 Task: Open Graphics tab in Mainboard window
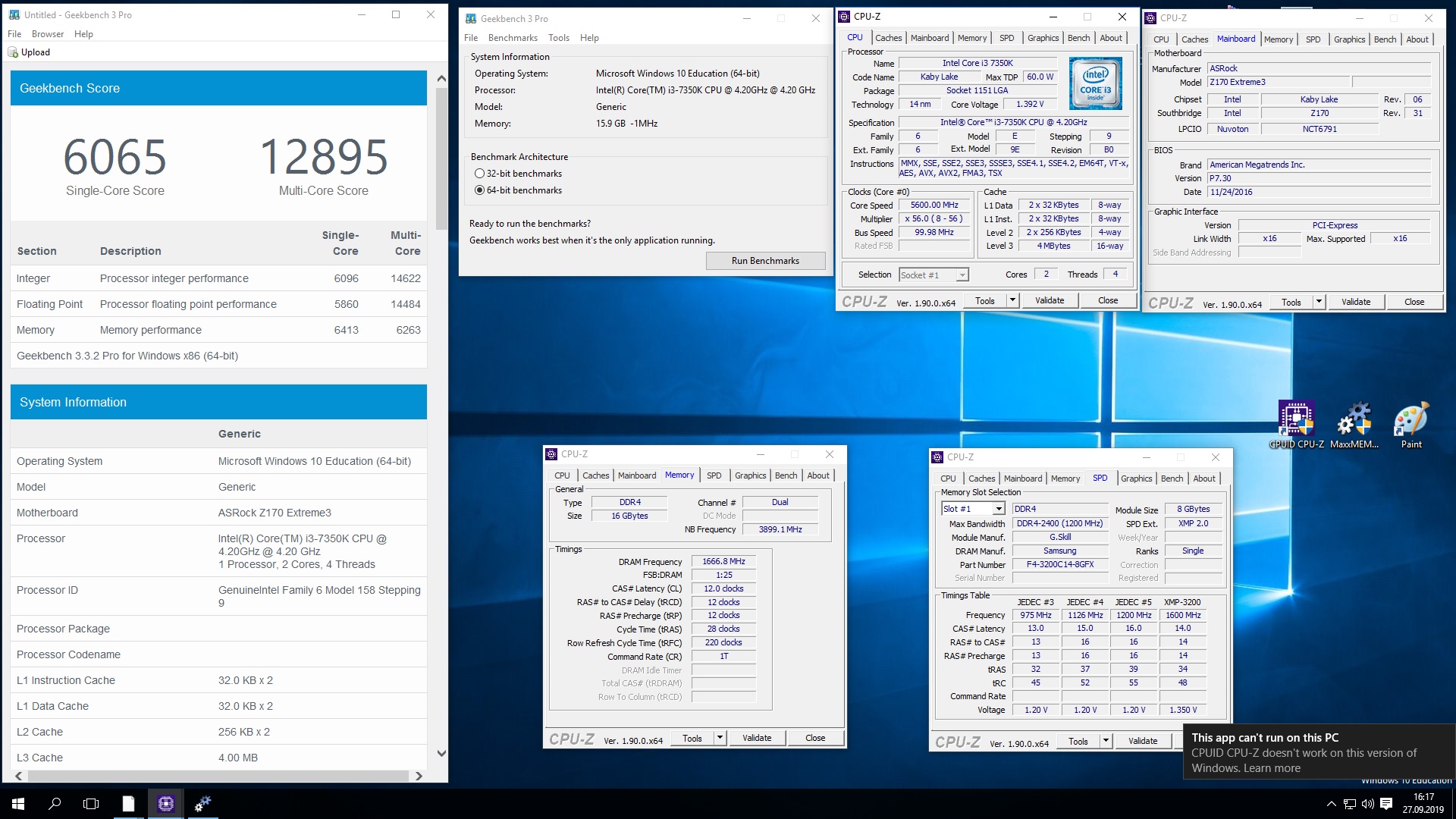pyautogui.click(x=1349, y=39)
